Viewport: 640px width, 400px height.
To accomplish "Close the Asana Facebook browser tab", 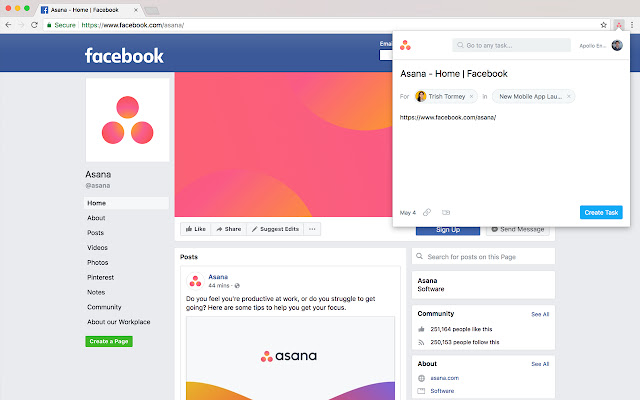I will click(136, 10).
